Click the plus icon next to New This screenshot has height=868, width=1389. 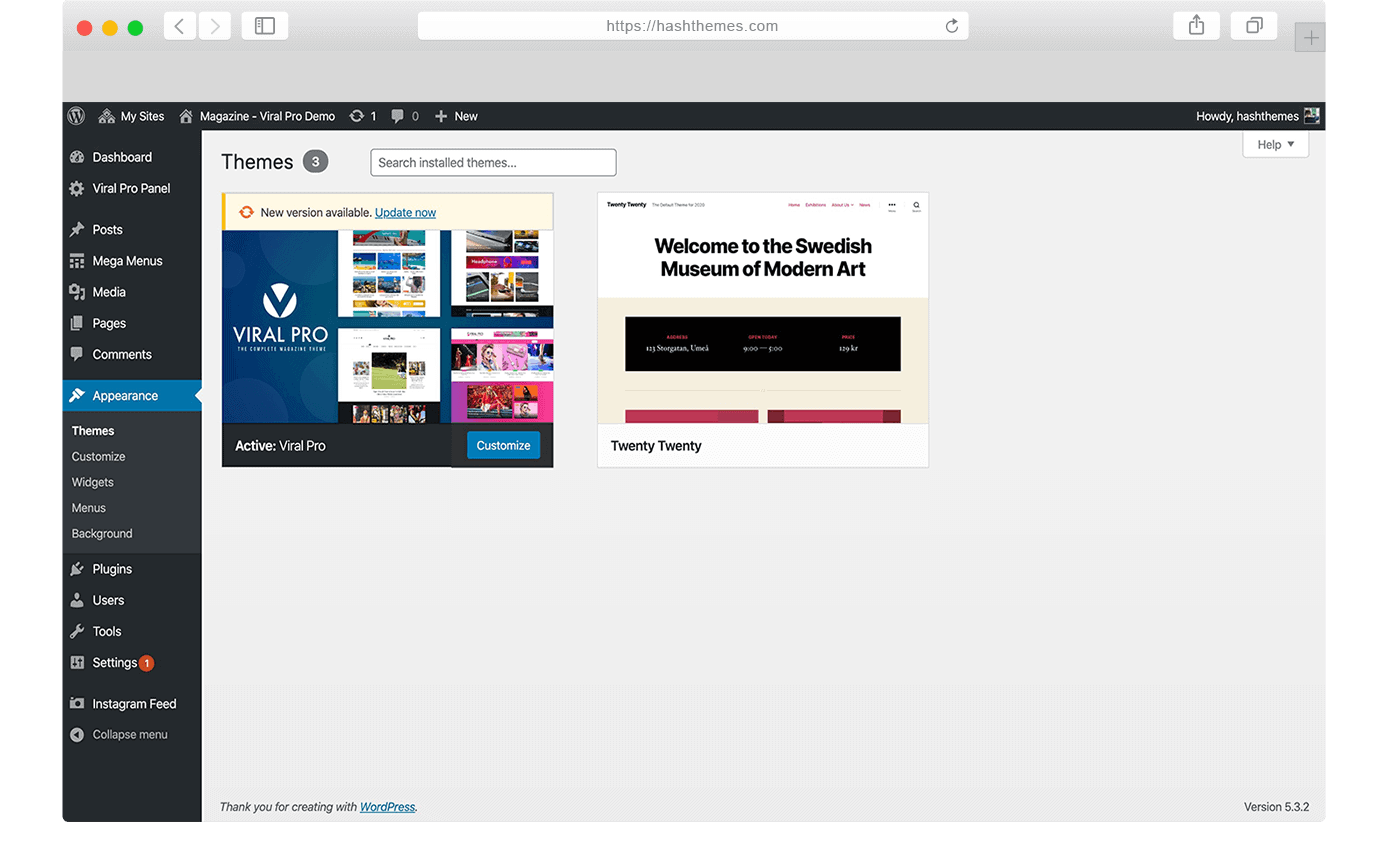[x=441, y=116]
